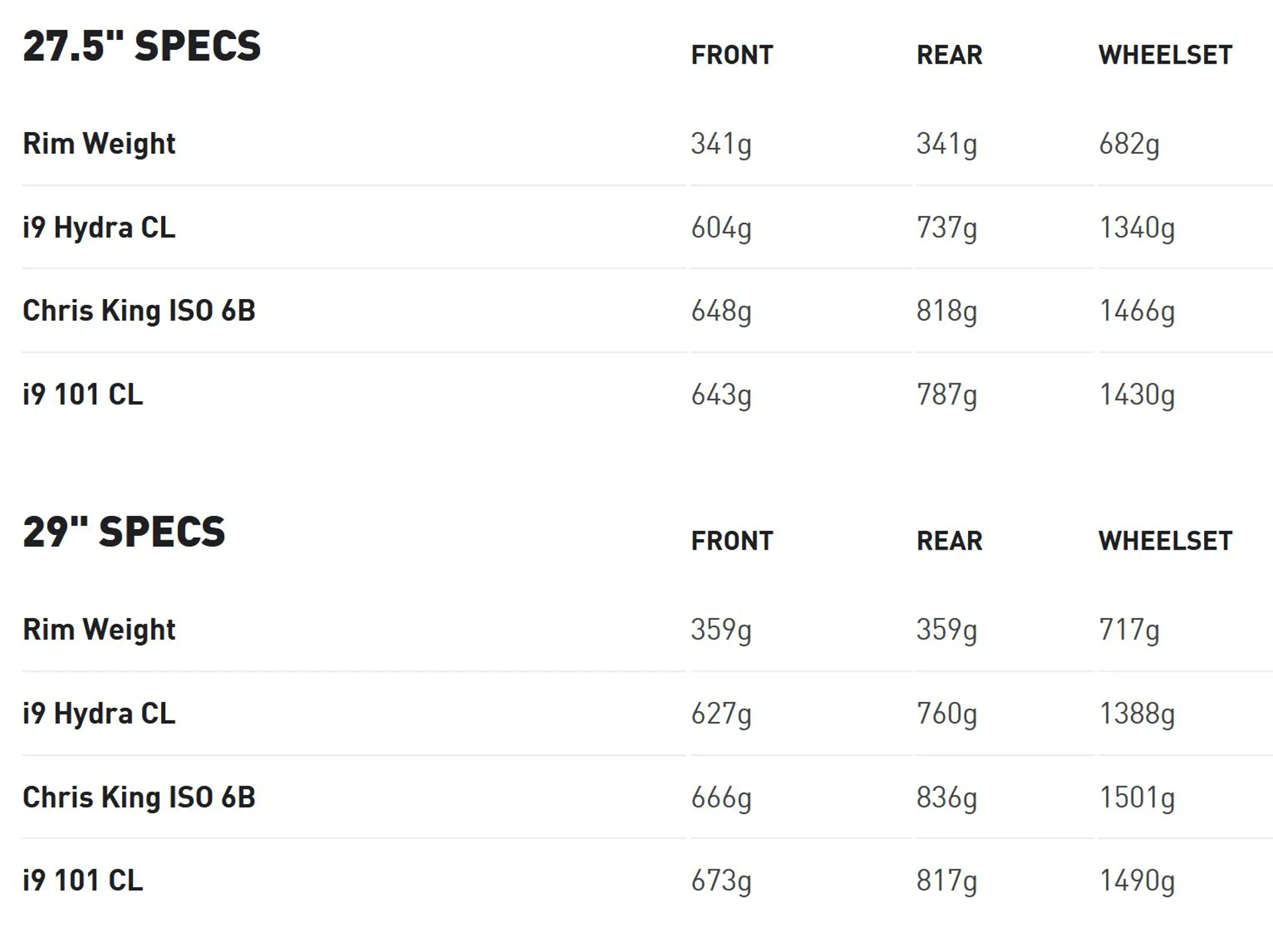The image size is (1273, 952).
Task: Select the REAR column header in 27.5" table
Action: pyautogui.click(x=949, y=55)
